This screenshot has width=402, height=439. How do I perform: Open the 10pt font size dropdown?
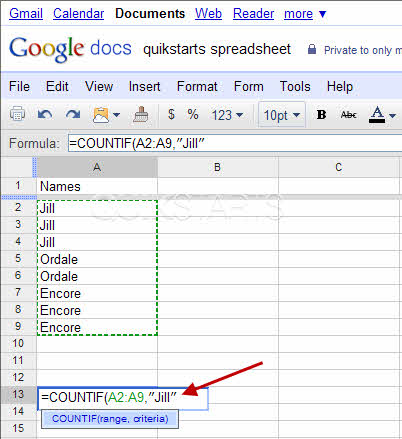(x=282, y=115)
